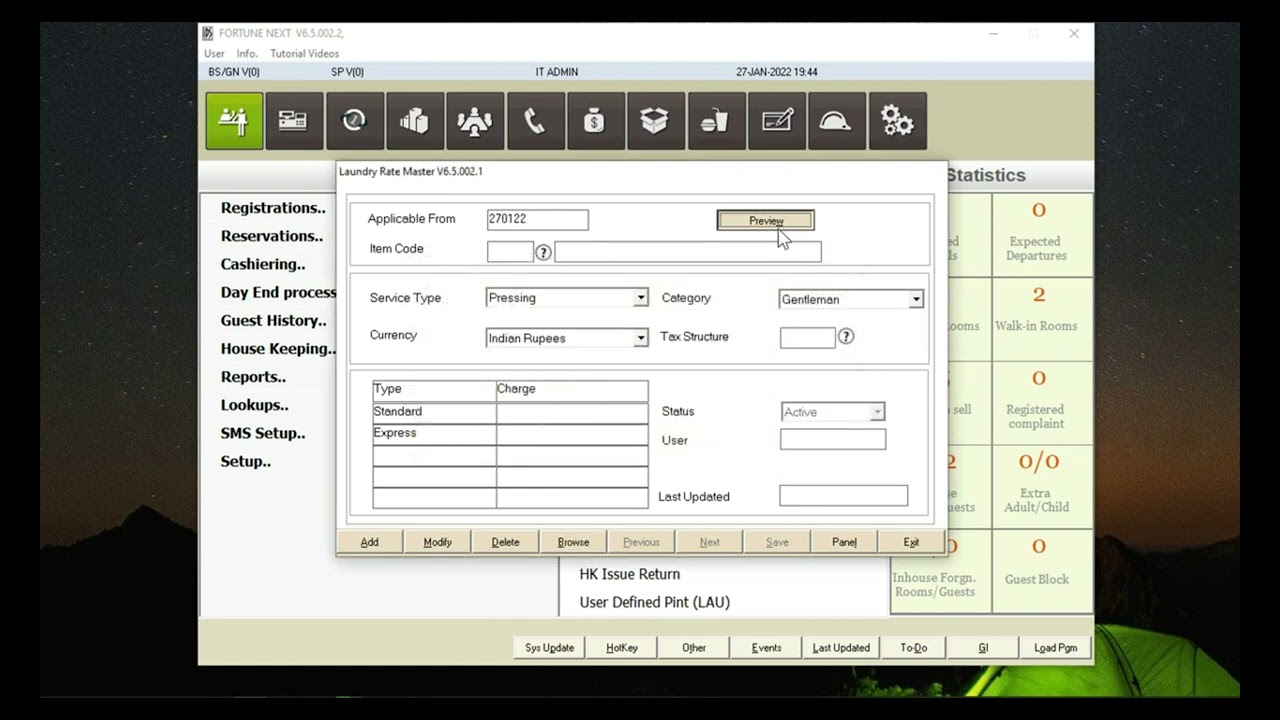Open the Status dropdown showing Active
Image resolution: width=1280 pixels, height=720 pixels.
(x=877, y=412)
